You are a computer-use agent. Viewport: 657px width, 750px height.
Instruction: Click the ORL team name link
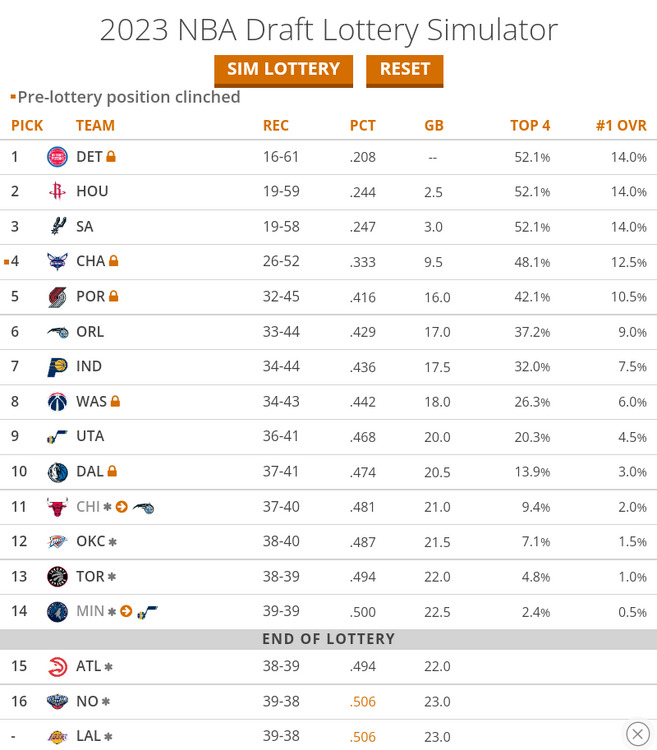(90, 332)
